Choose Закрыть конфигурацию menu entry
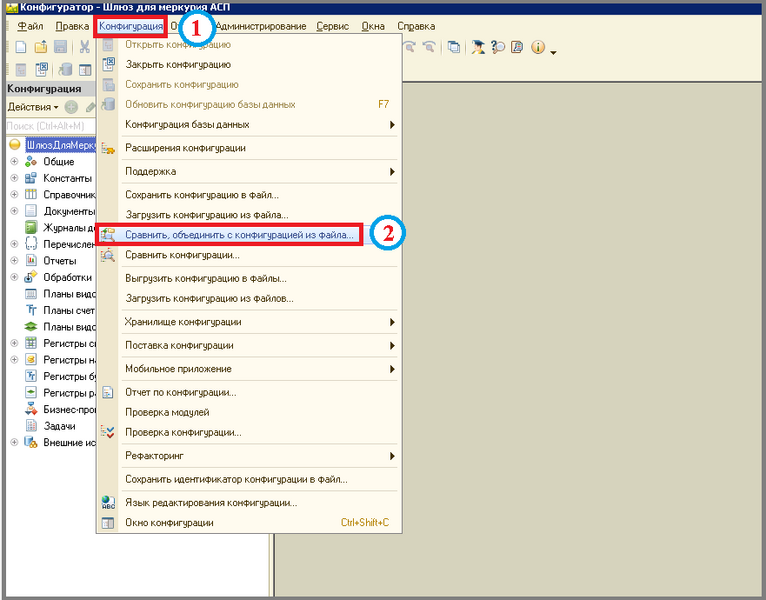The image size is (766, 600). (x=249, y=64)
